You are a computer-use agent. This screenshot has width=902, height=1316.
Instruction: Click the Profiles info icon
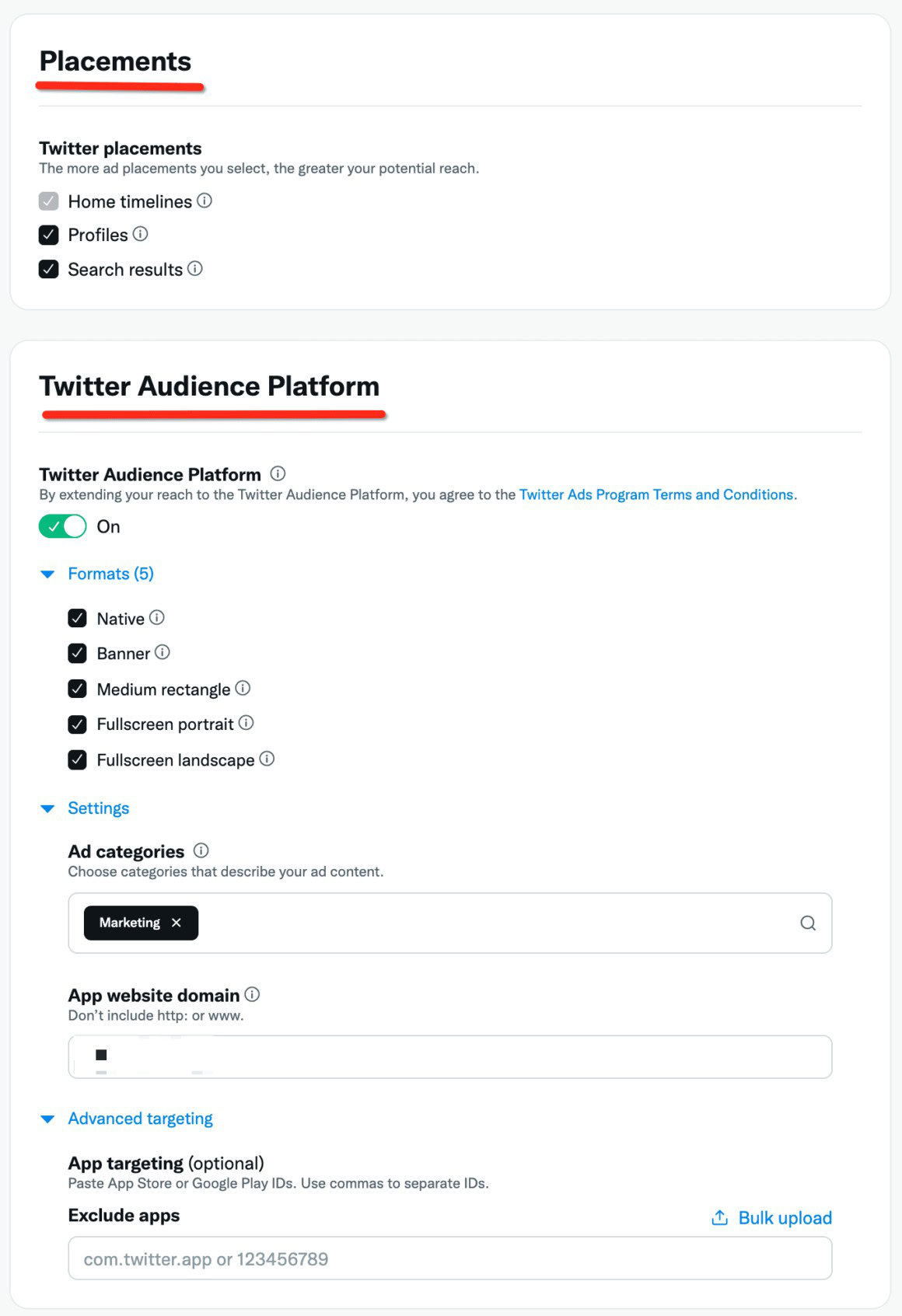[x=141, y=235]
